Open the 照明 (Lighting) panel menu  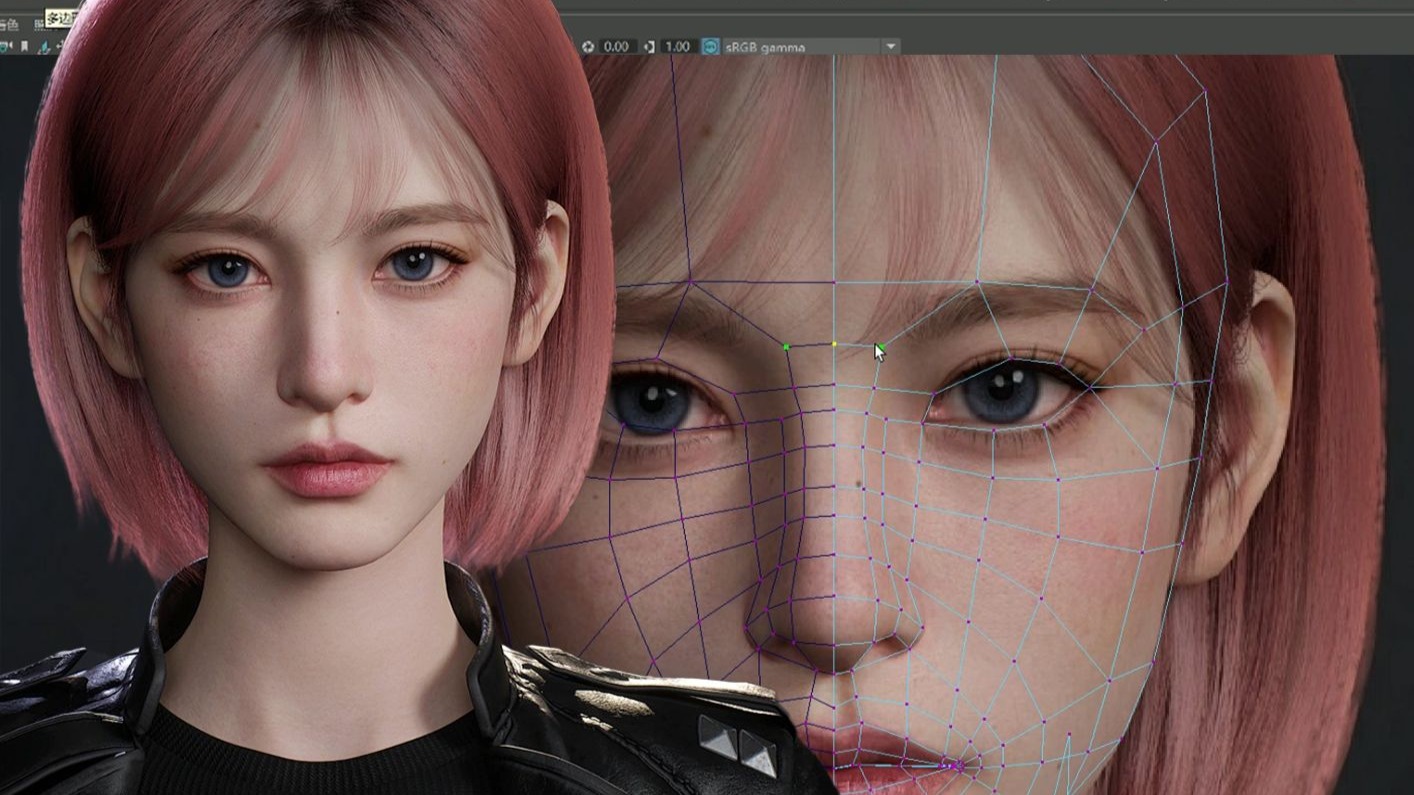(x=41, y=24)
